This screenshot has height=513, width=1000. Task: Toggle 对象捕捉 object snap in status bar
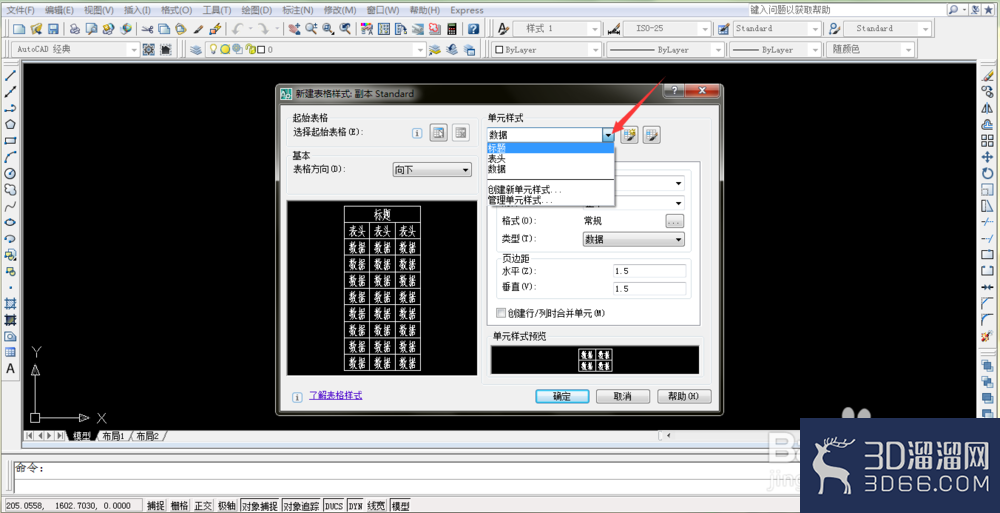(x=260, y=506)
